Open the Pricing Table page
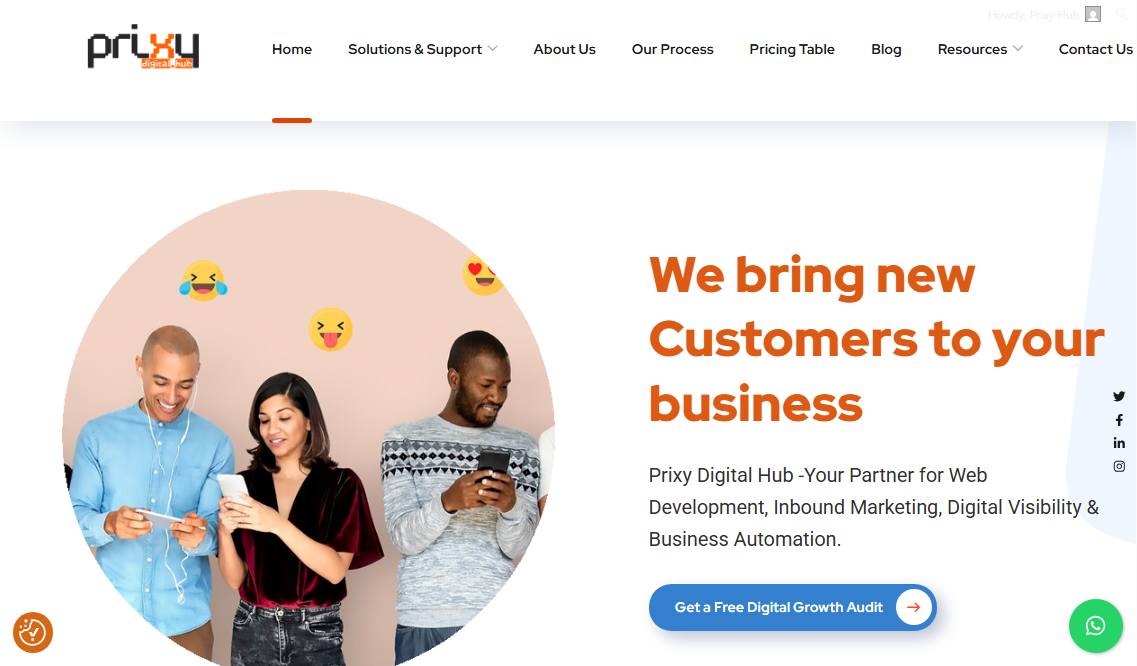This screenshot has height=666, width=1137. [x=792, y=49]
